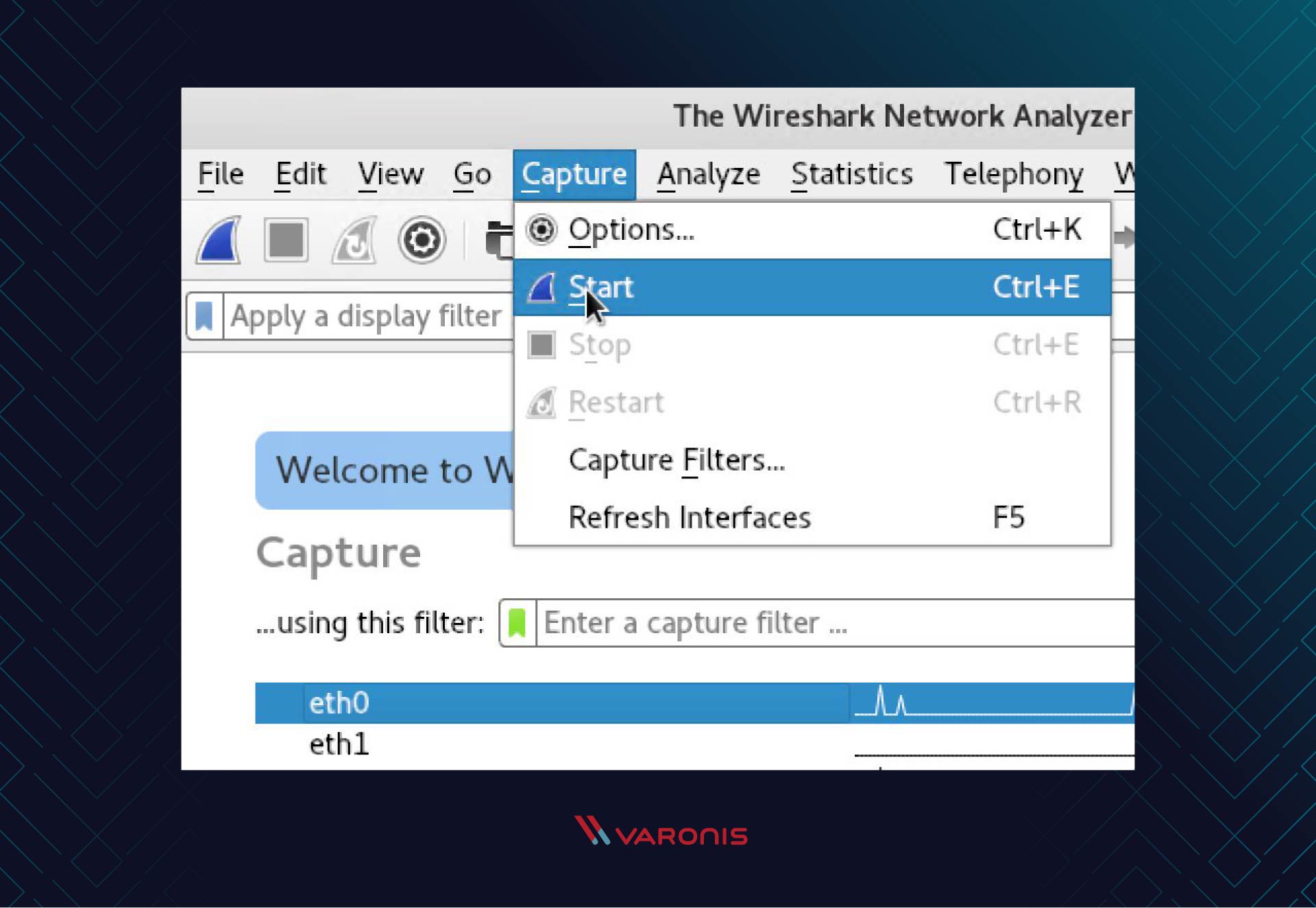
Task: Select the eth1 interface row
Action: (x=694, y=744)
